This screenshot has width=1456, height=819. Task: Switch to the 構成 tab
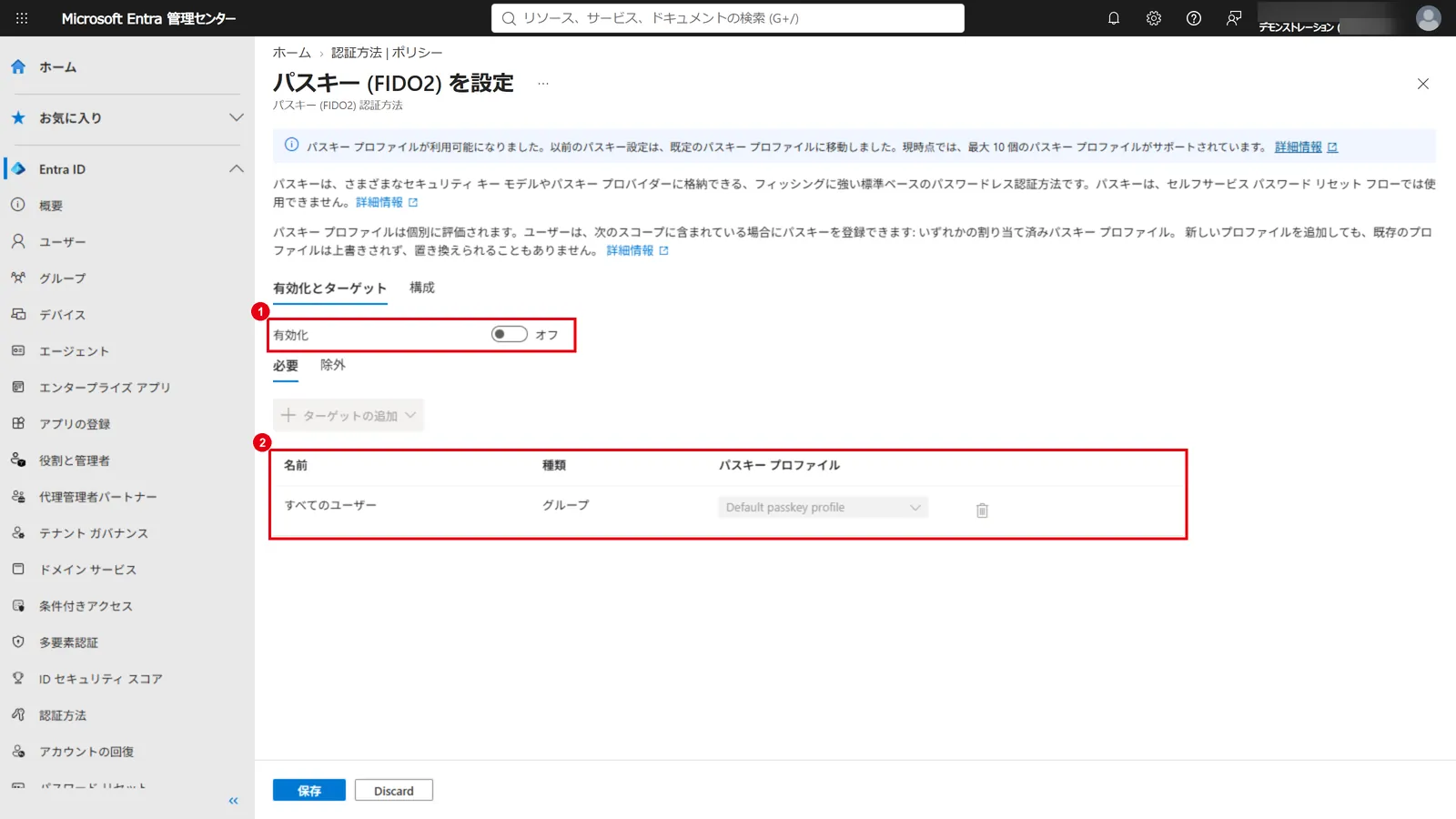pos(422,288)
